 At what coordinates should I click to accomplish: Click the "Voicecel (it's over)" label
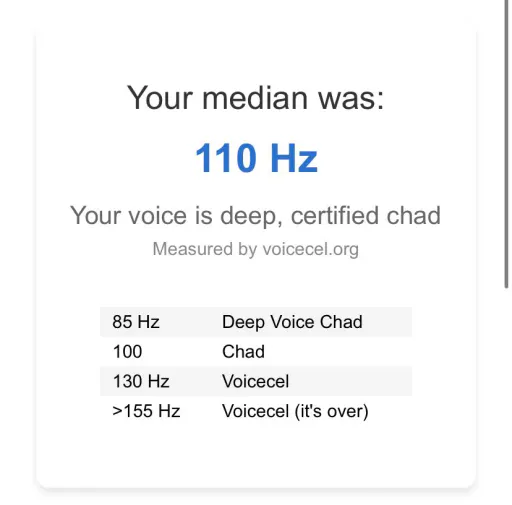(x=295, y=411)
